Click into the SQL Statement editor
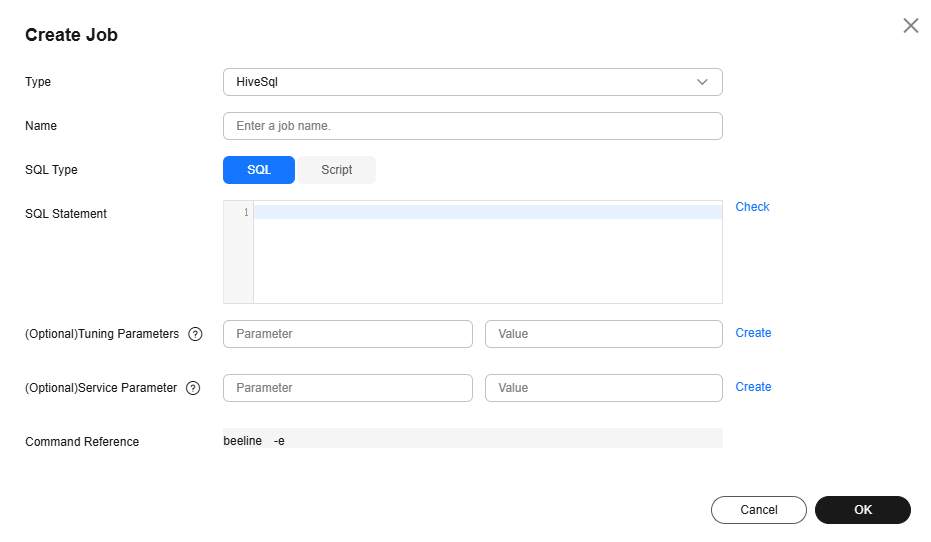 [x=487, y=252]
